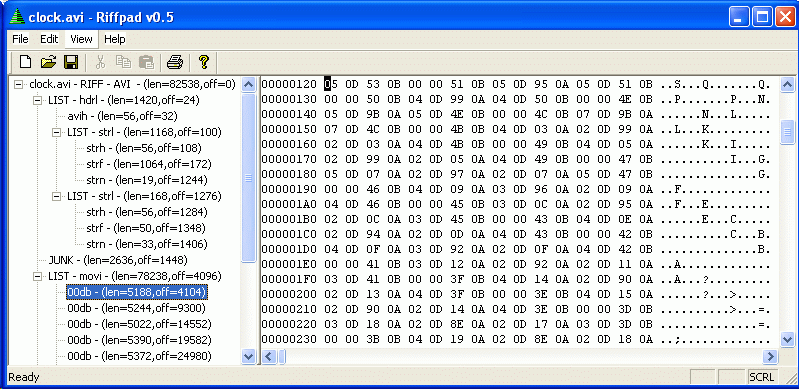The image size is (799, 389).
Task: Collapse the LIST hdrl node
Action: [x=38, y=100]
